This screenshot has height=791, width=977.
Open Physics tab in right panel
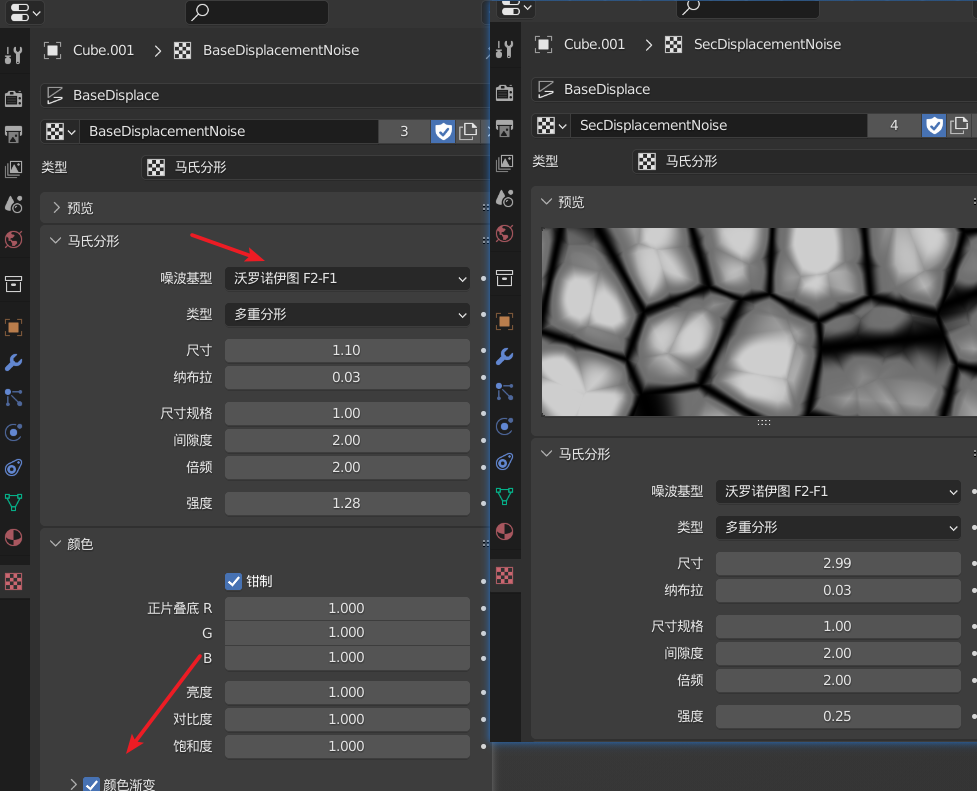[x=505, y=426]
